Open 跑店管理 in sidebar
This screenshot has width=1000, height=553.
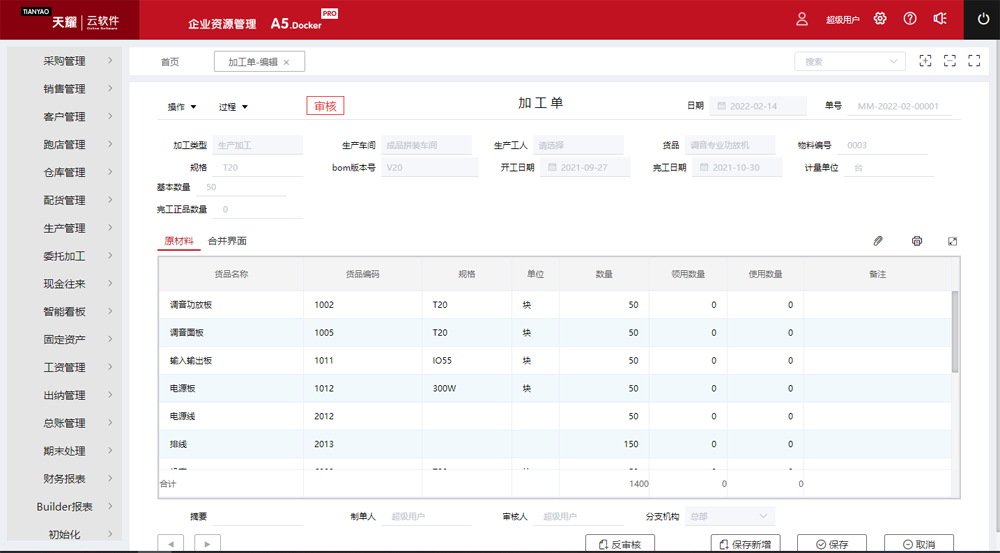point(64,144)
